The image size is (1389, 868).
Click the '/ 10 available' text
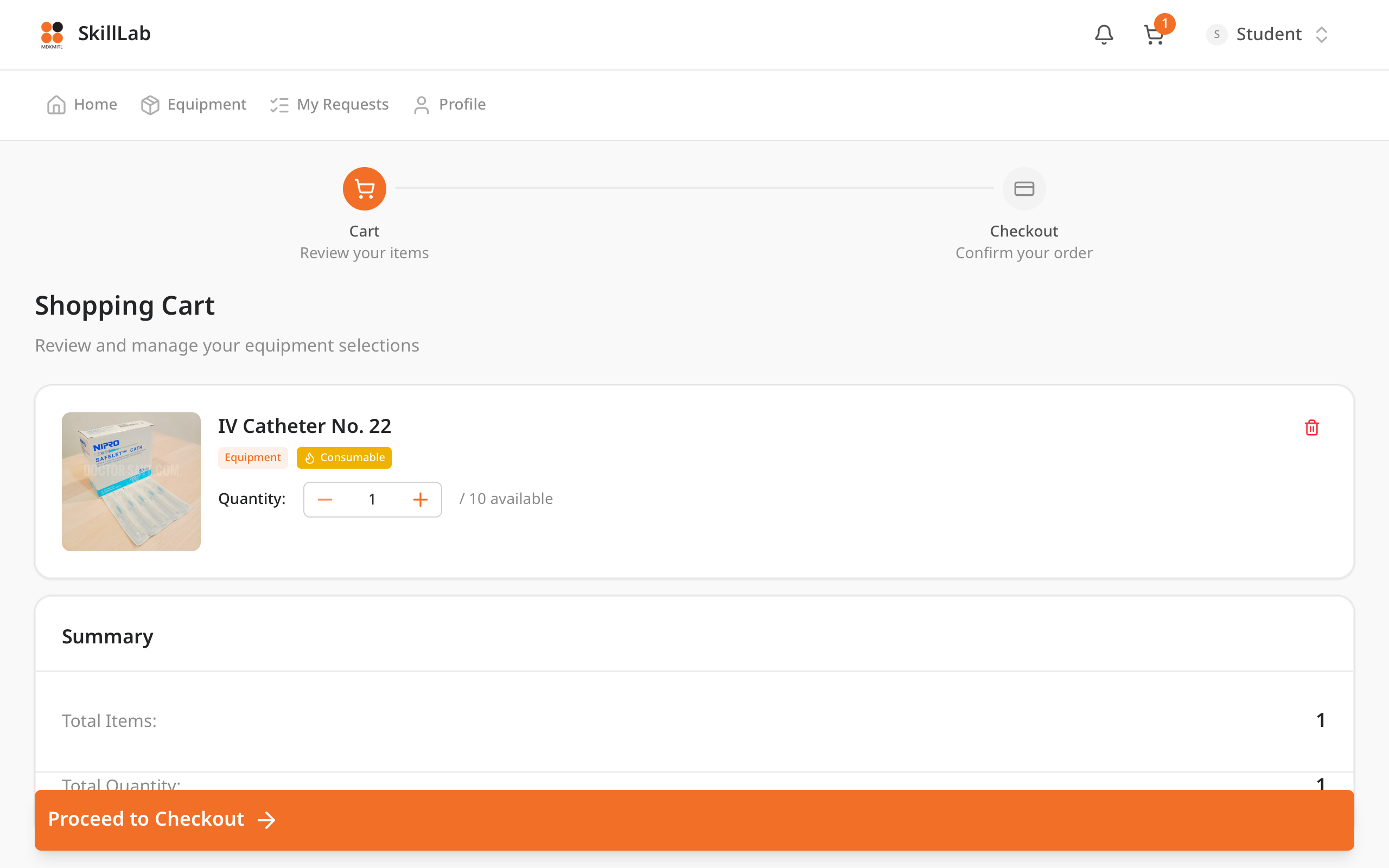506,499
